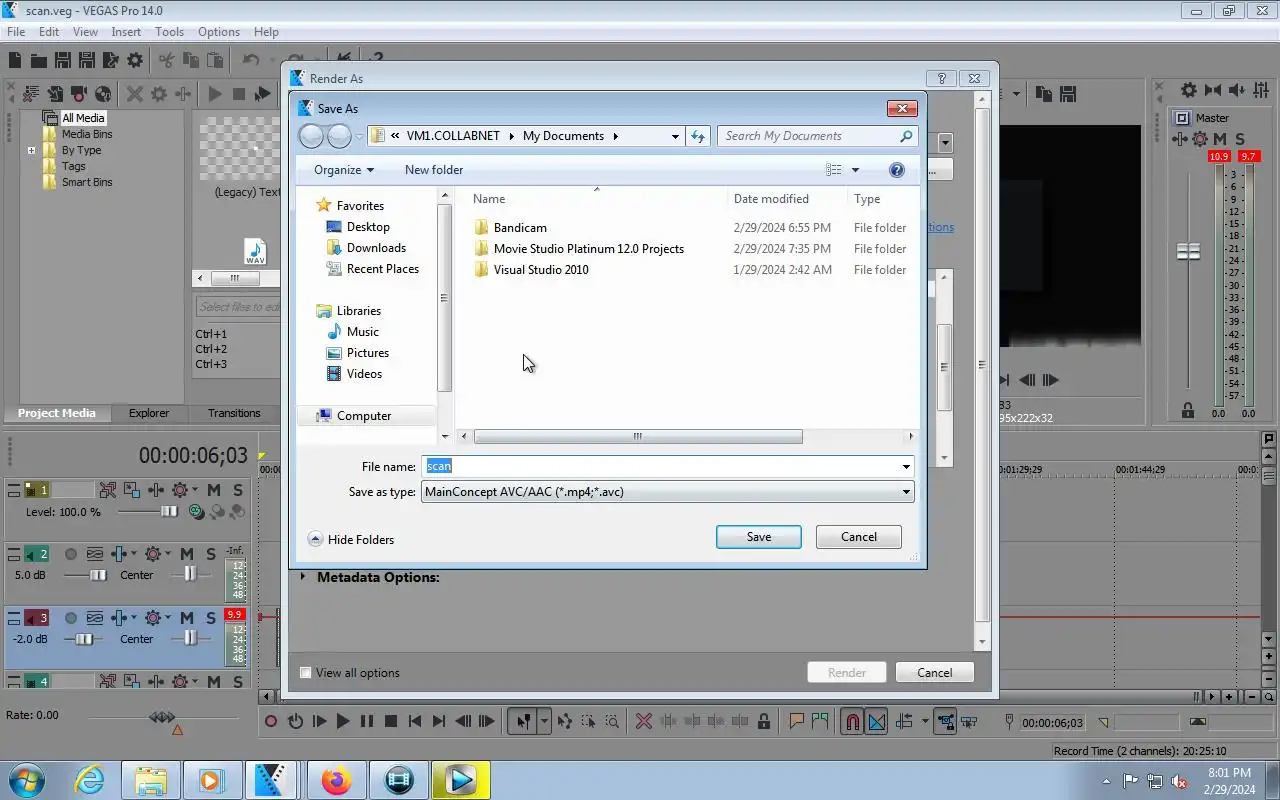
Task: Open the change view dropdown arrow
Action: [x=855, y=170]
